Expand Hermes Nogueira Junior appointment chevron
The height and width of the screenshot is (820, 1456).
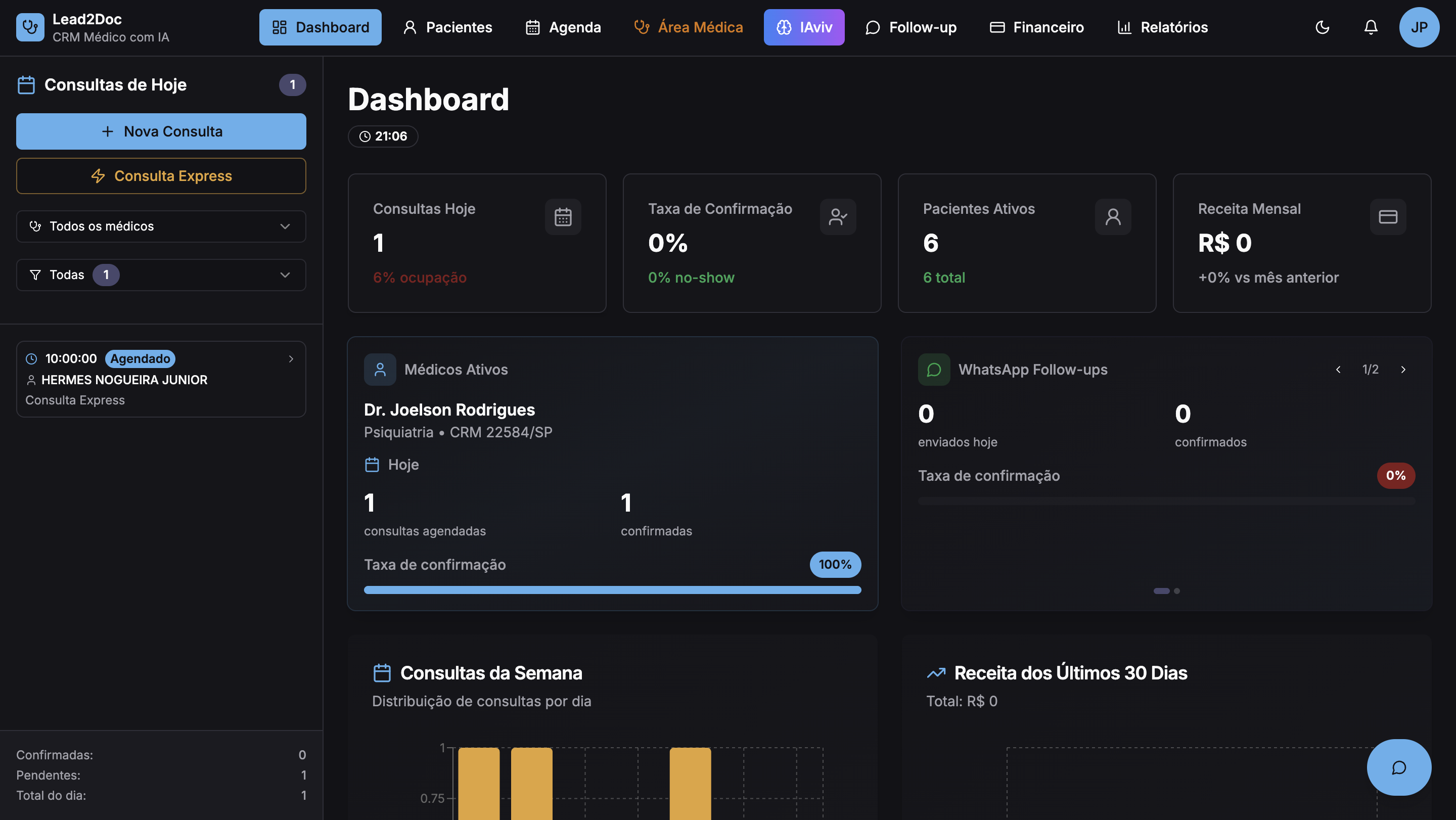pos(291,359)
